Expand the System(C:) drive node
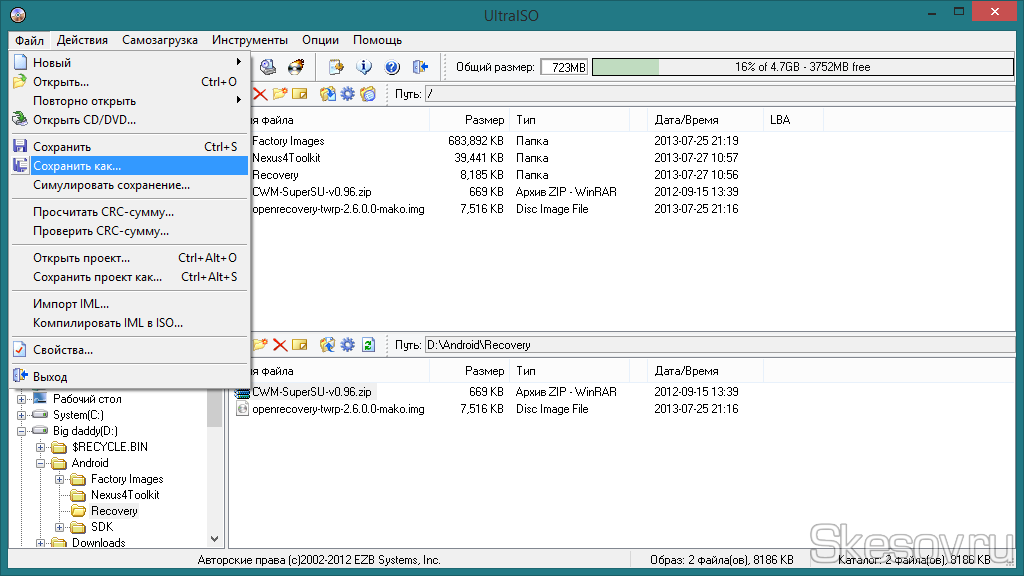 22,415
